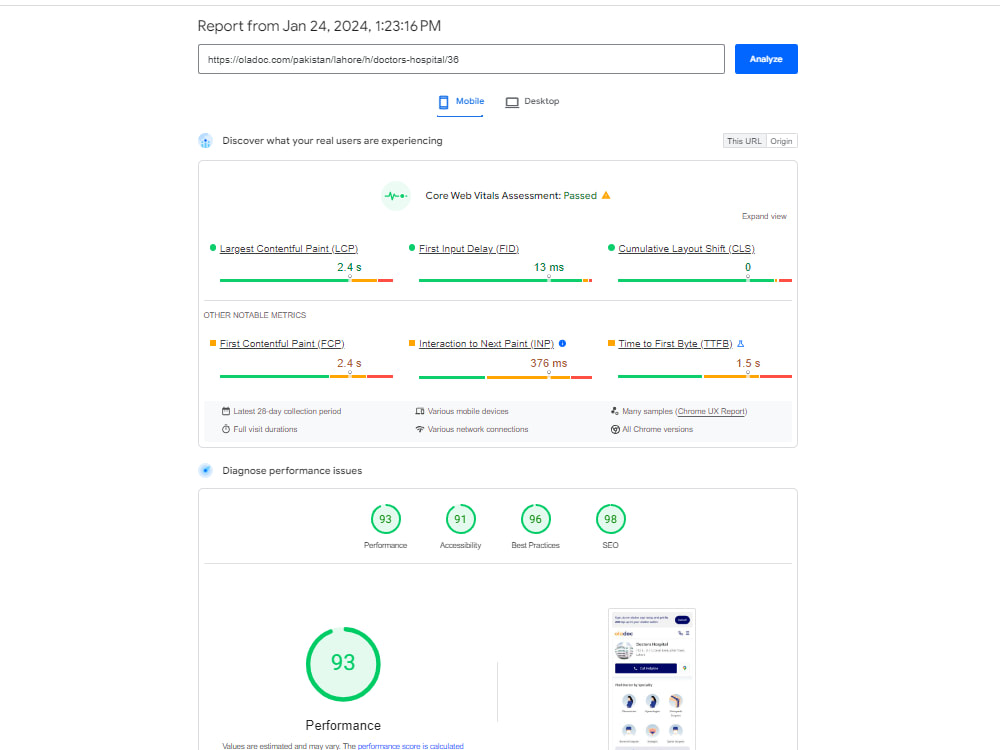
Task: Click the TTFB value 1.5 s
Action: (748, 363)
